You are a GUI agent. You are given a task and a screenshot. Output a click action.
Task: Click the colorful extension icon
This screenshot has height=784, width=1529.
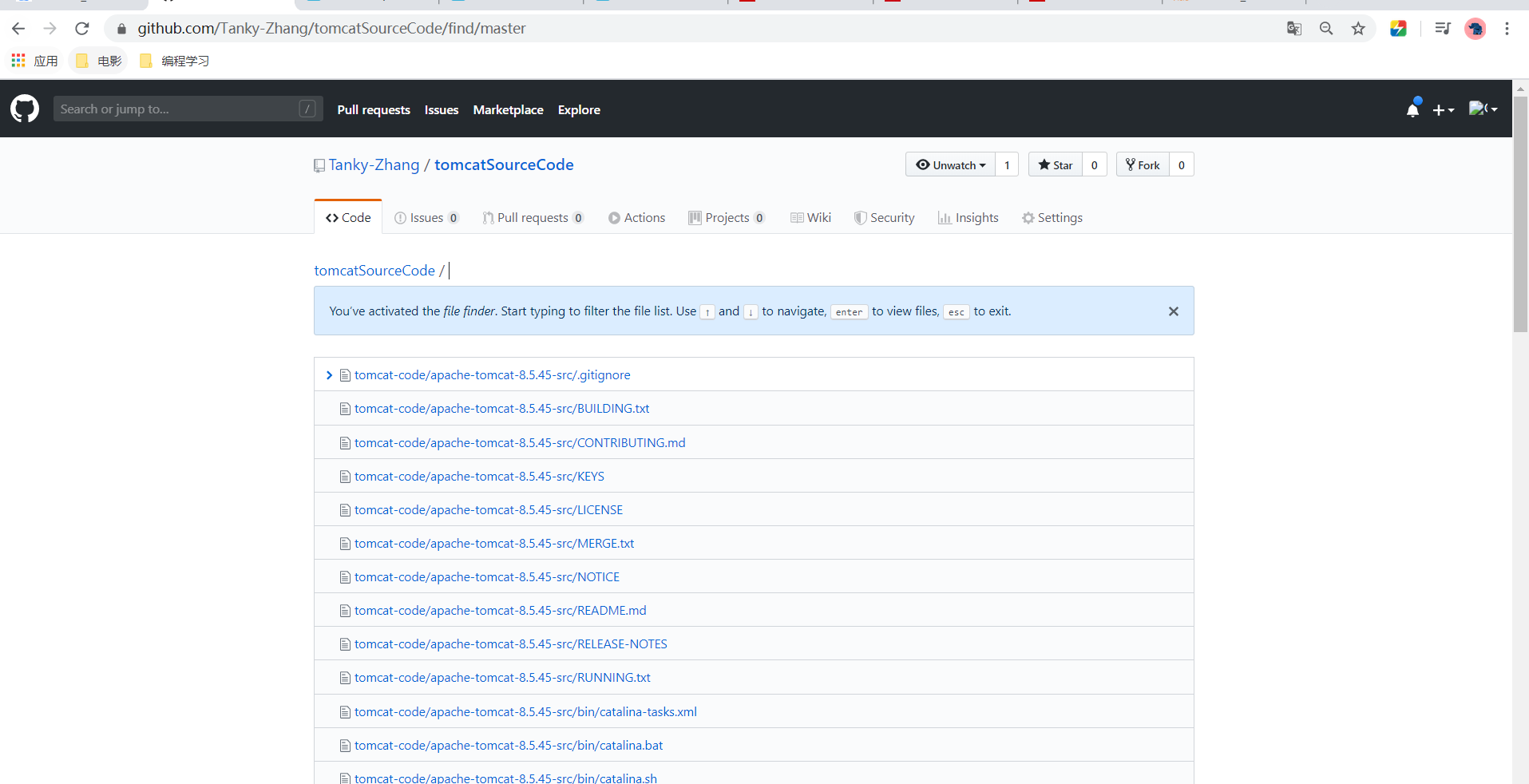click(1398, 29)
